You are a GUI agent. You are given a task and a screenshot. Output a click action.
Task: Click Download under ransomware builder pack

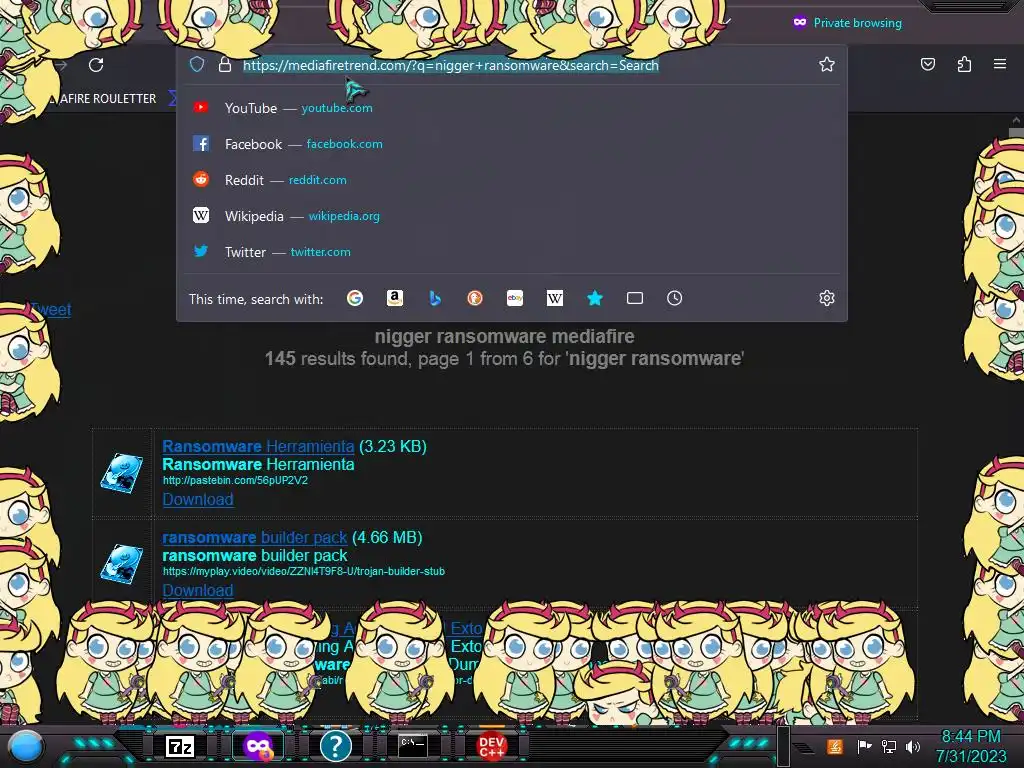[198, 590]
